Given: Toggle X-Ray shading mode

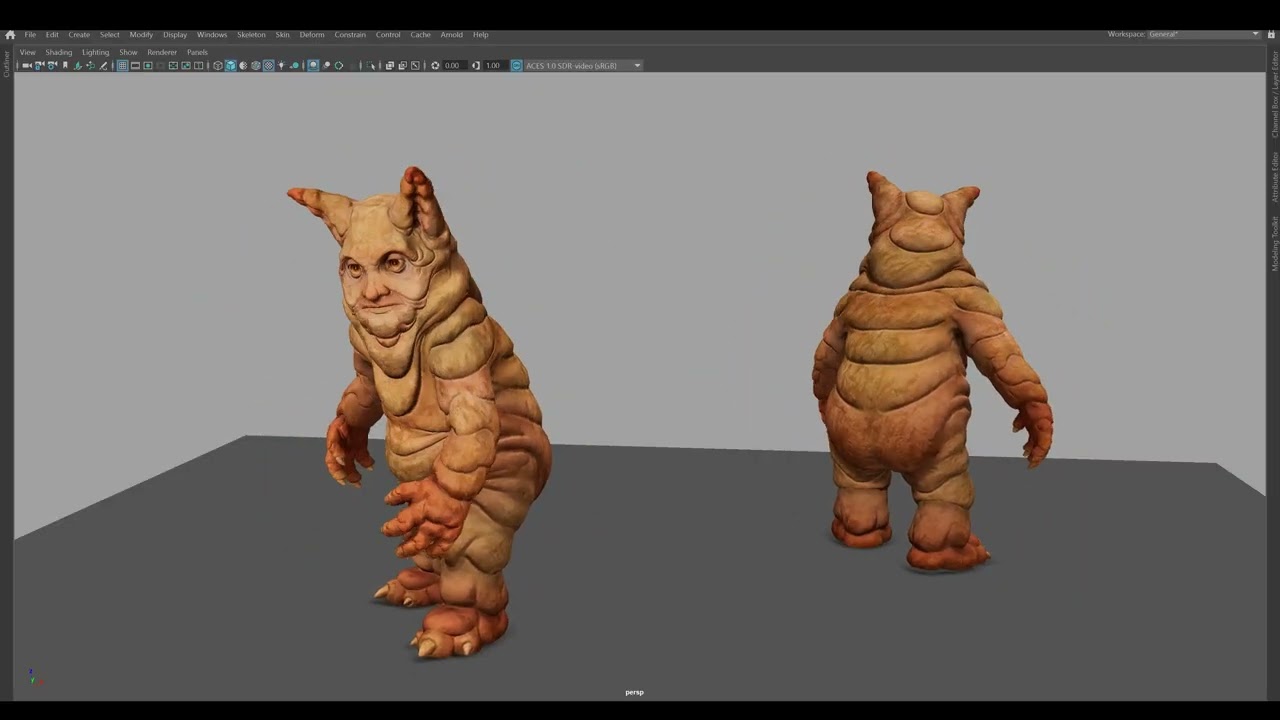Looking at the screenshot, I should click(x=389, y=66).
